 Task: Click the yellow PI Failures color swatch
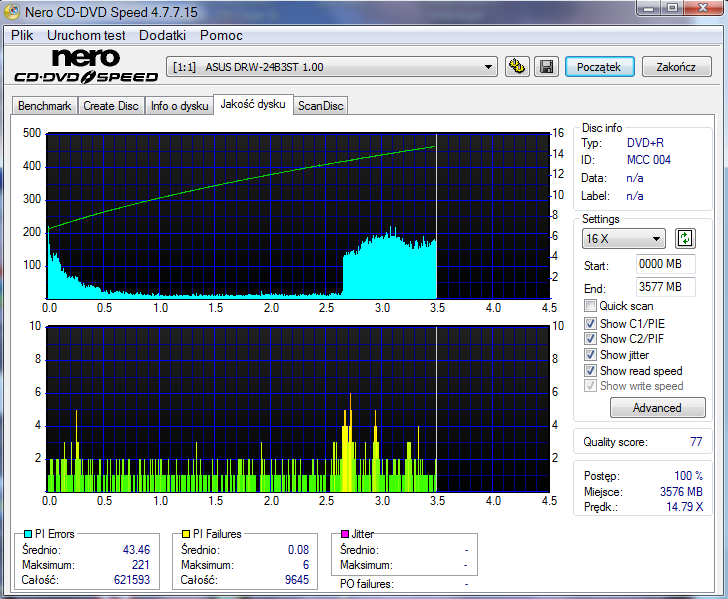click(186, 534)
